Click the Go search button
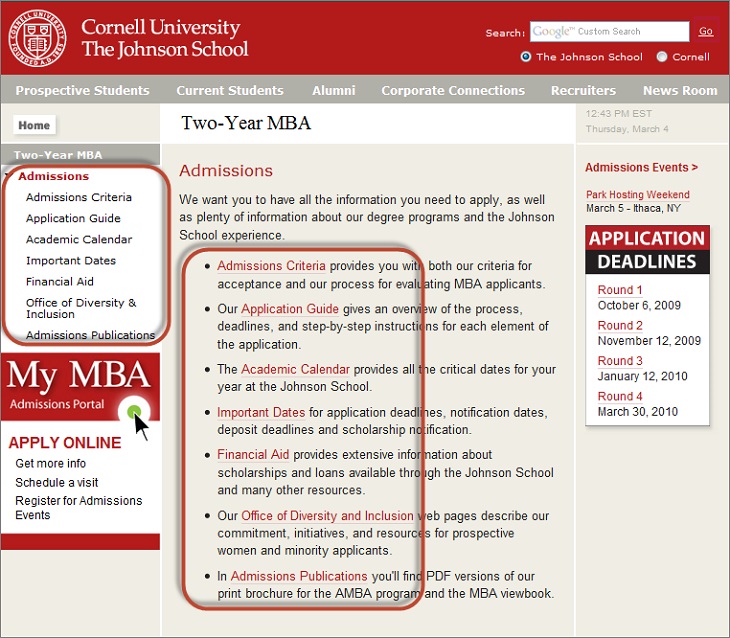The width and height of the screenshot is (730, 638). pyautogui.click(x=705, y=31)
